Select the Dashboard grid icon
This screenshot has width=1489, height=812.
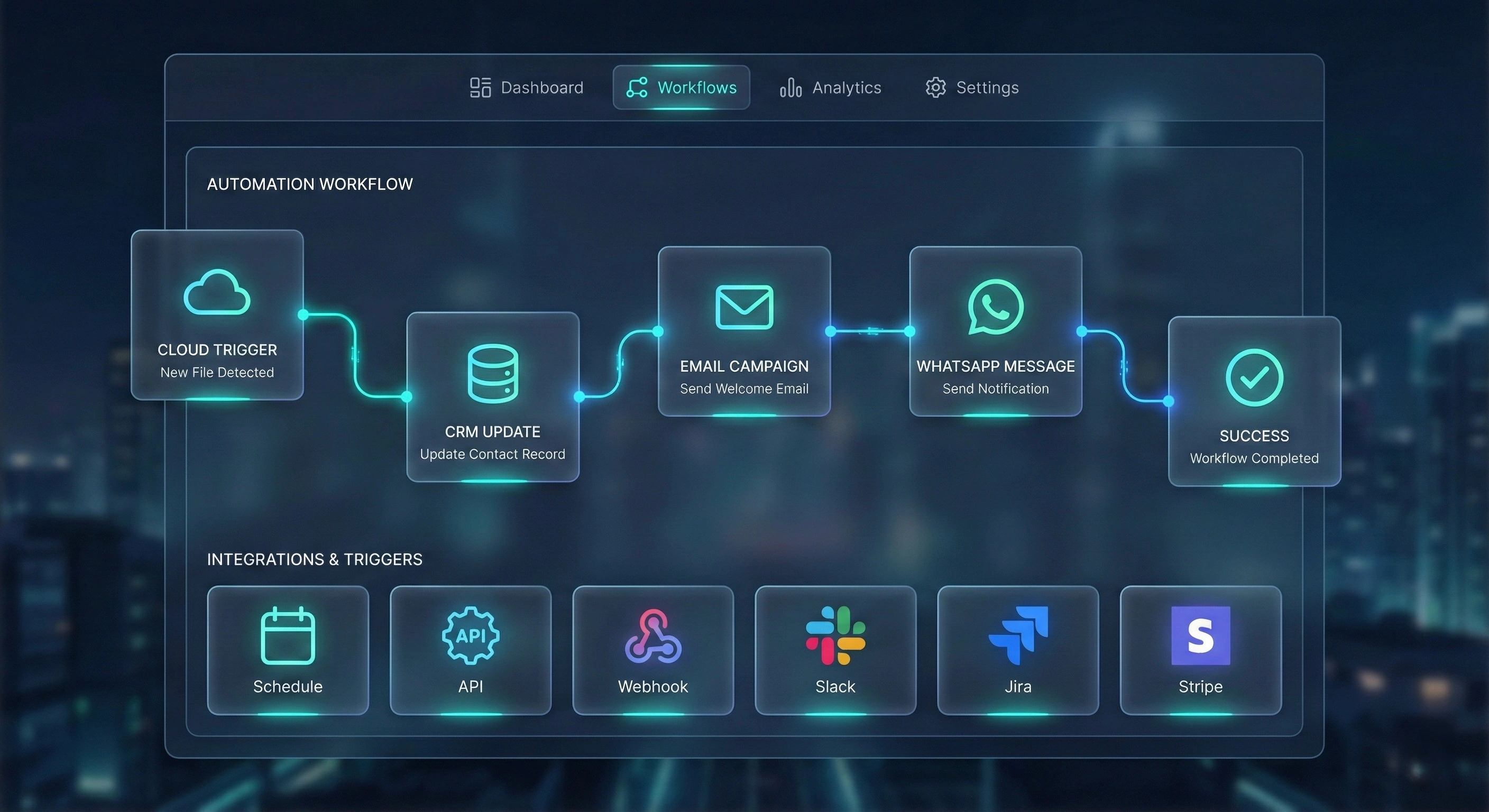point(479,87)
